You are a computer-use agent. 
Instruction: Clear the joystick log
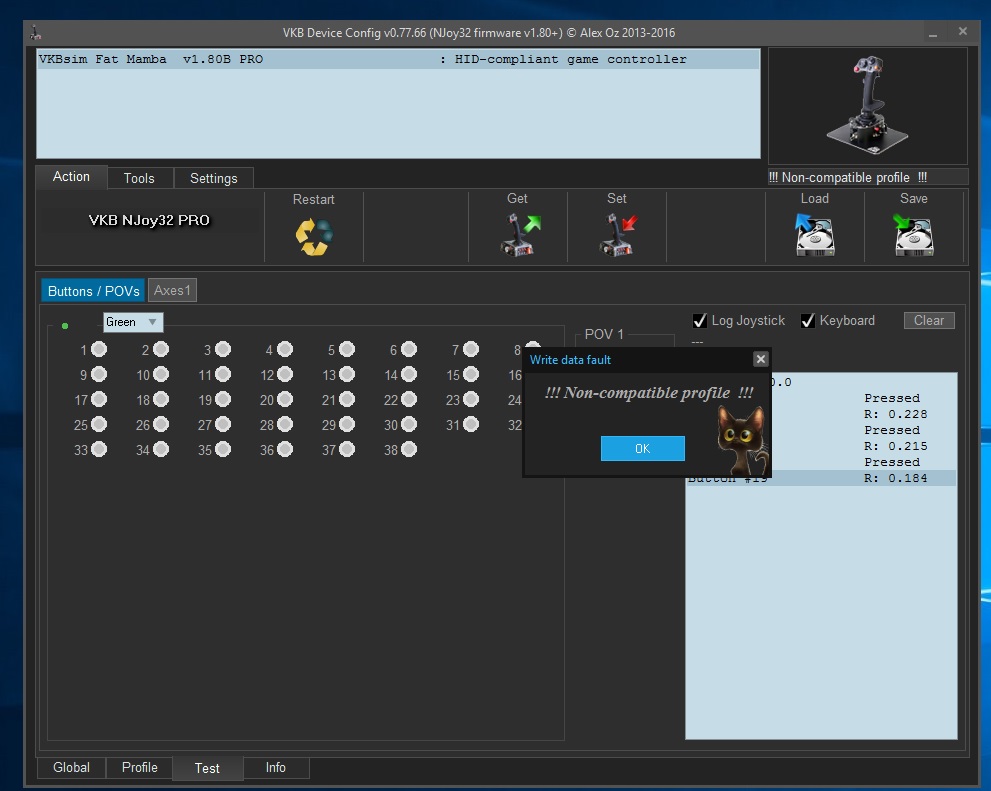[928, 321]
